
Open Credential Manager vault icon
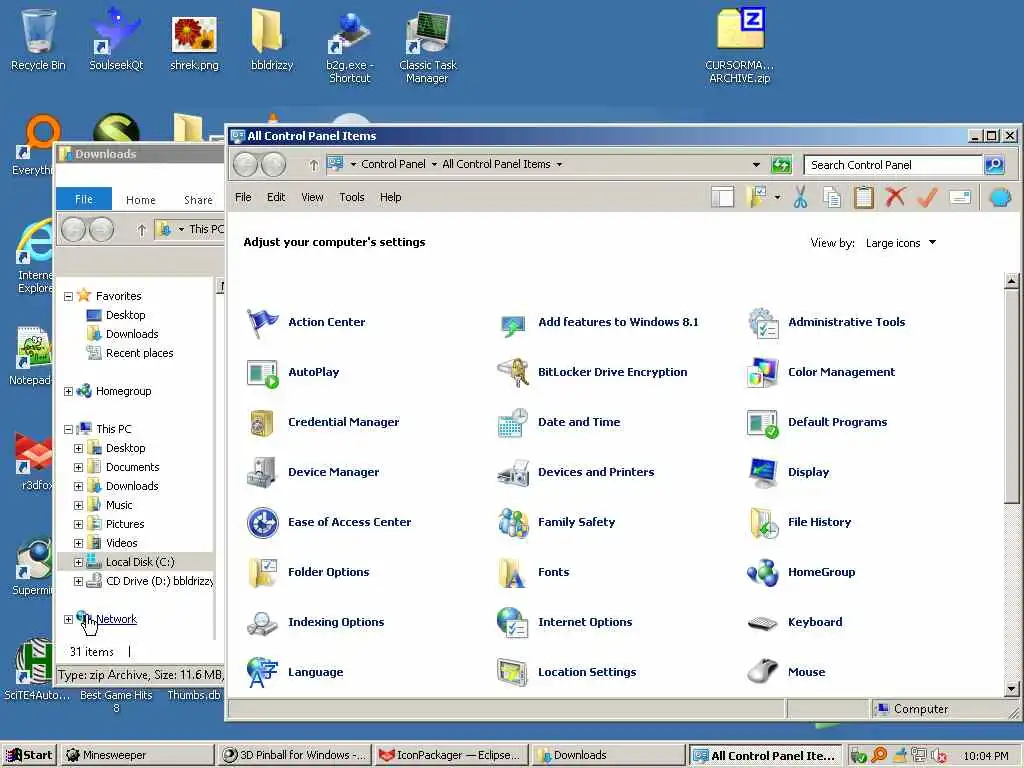263,423
